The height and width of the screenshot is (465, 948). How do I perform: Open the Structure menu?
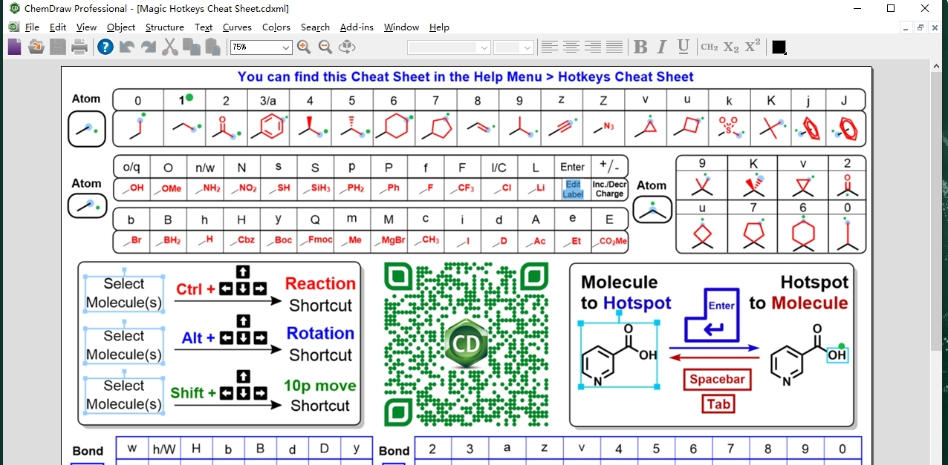[164, 27]
